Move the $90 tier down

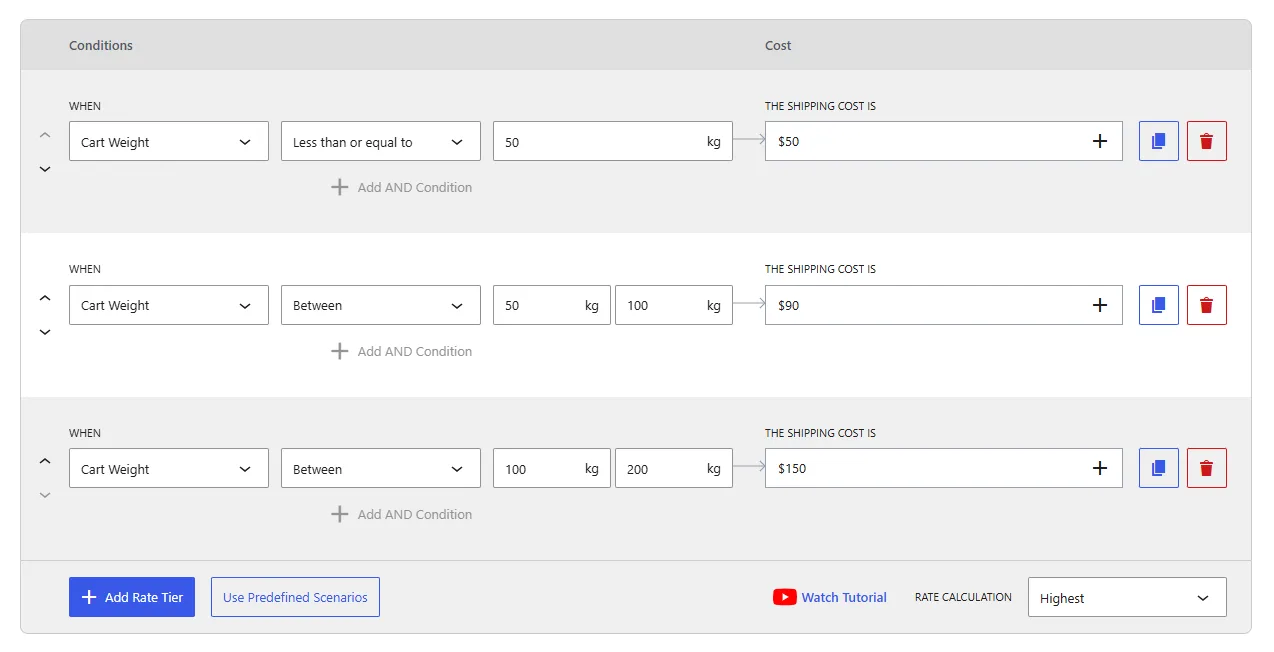click(45, 332)
